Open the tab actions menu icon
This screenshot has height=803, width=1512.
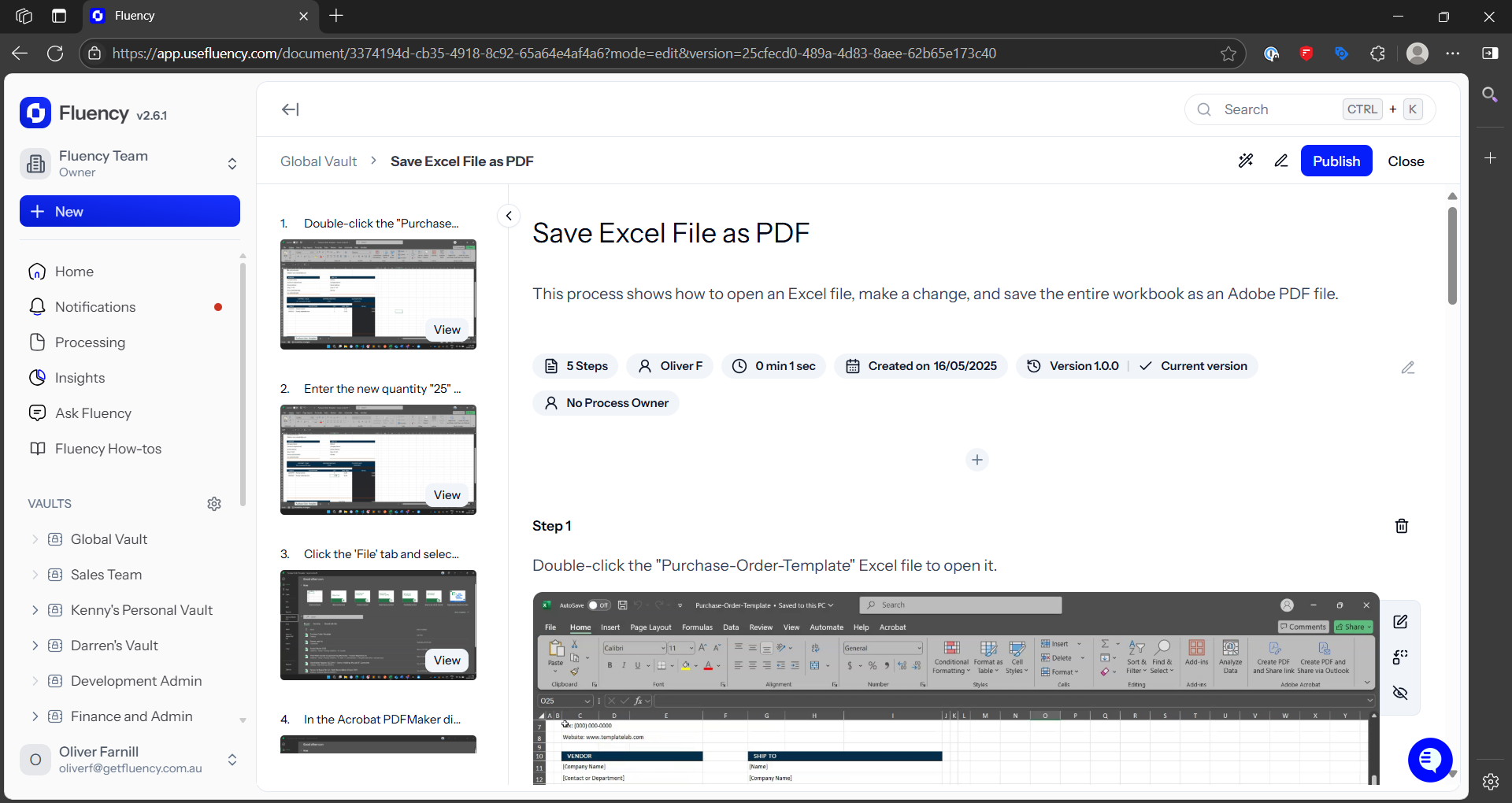pos(59,16)
